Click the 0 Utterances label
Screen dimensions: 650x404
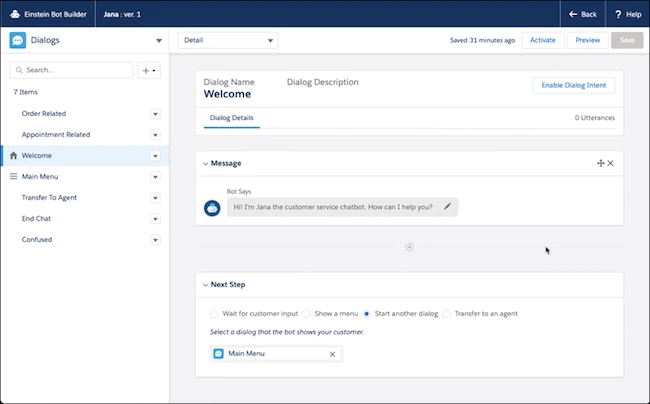click(x=594, y=118)
